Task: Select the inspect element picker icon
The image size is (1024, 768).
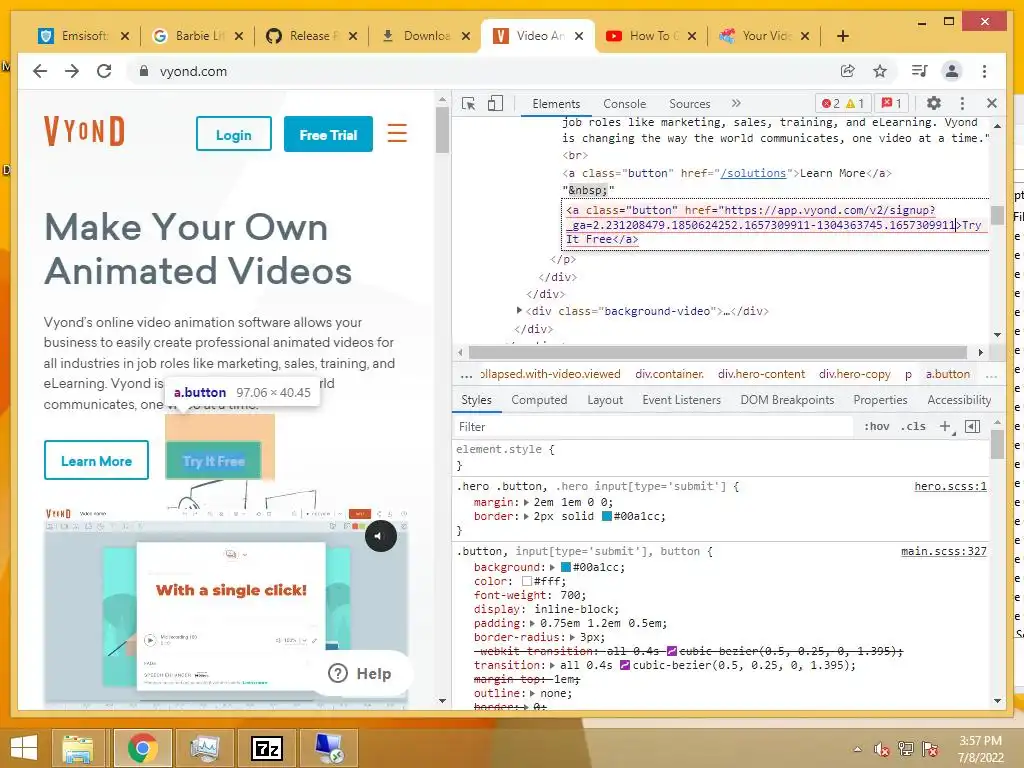Action: pyautogui.click(x=468, y=103)
